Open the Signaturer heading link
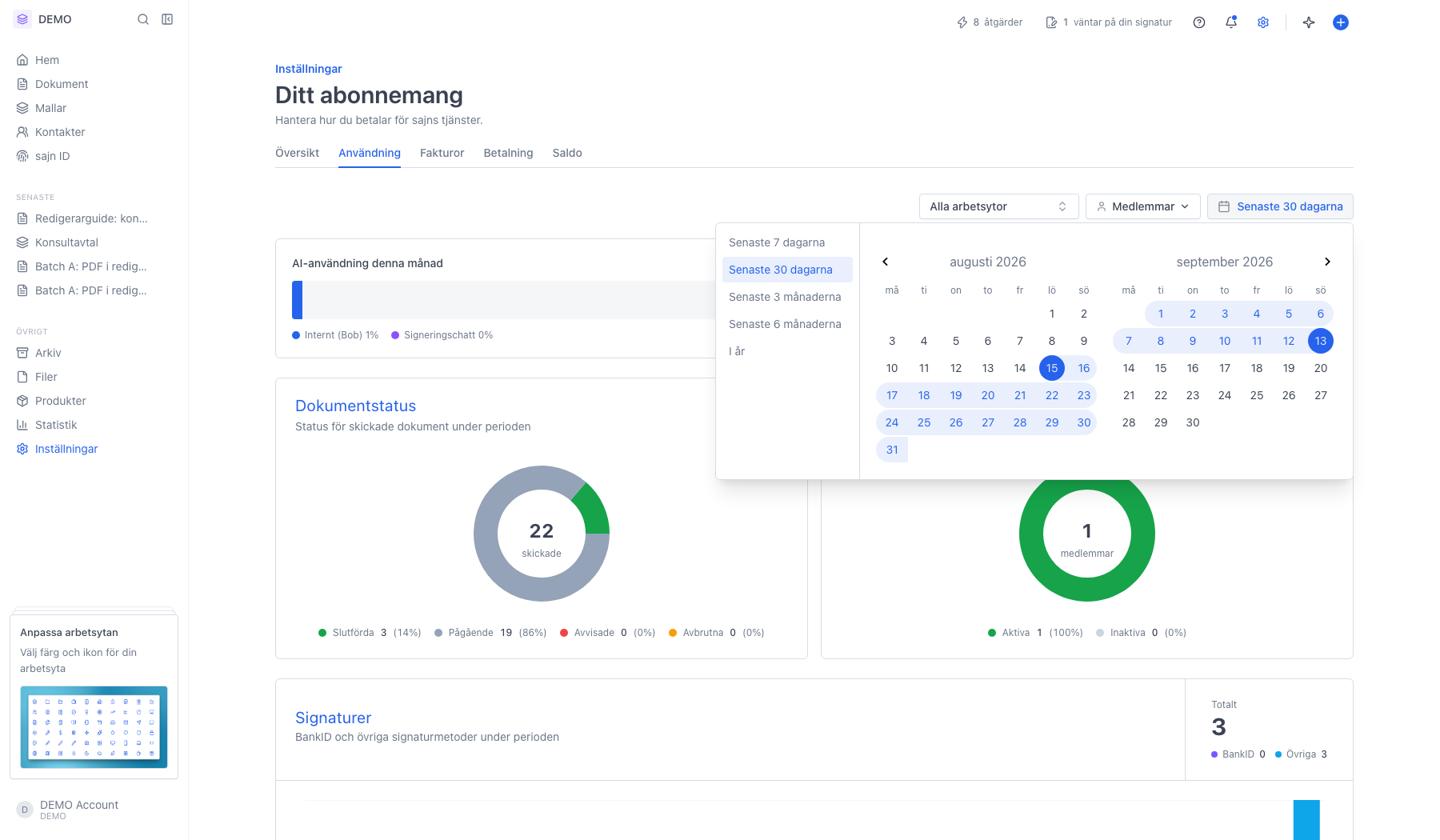 [333, 718]
